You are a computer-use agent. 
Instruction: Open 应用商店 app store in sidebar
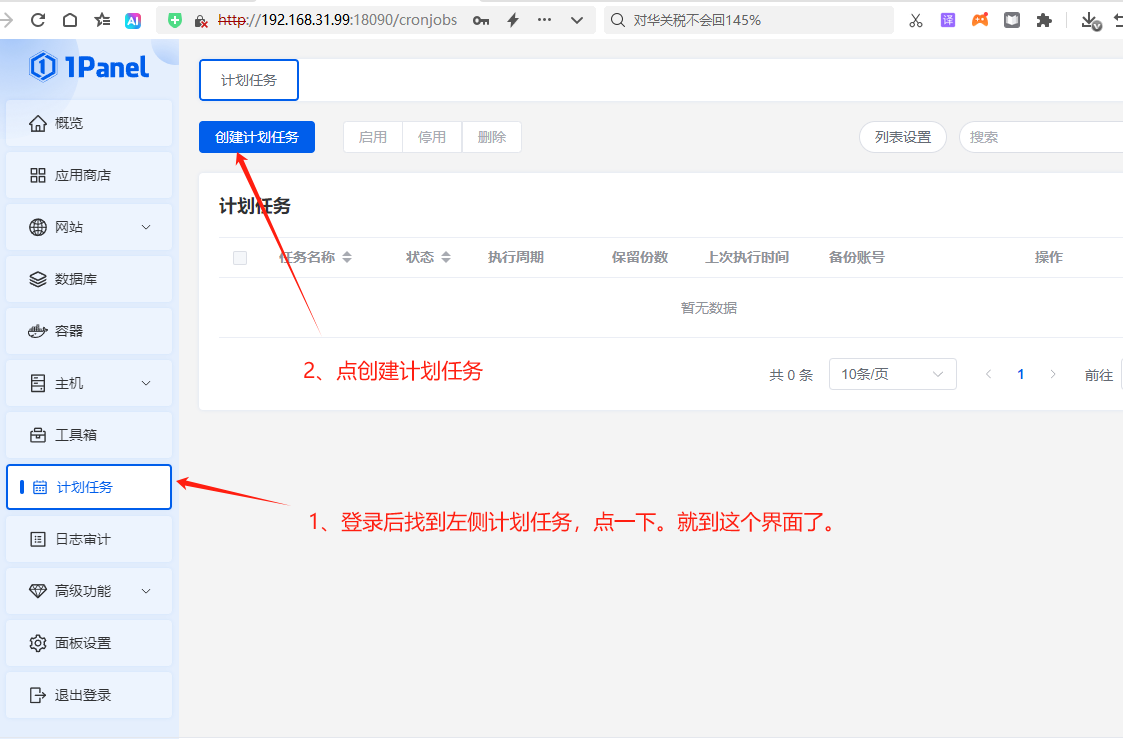(x=89, y=175)
